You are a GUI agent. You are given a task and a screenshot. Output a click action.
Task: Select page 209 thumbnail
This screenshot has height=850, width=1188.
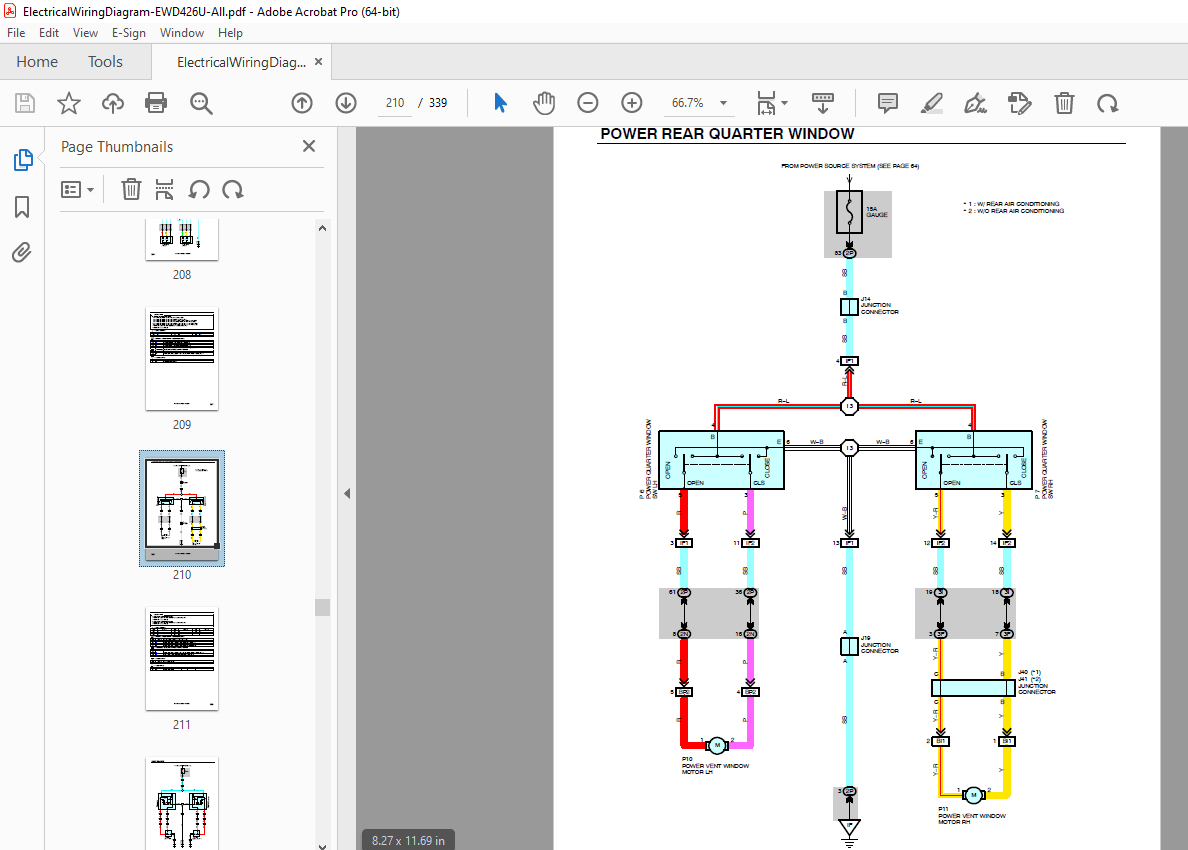pos(182,359)
